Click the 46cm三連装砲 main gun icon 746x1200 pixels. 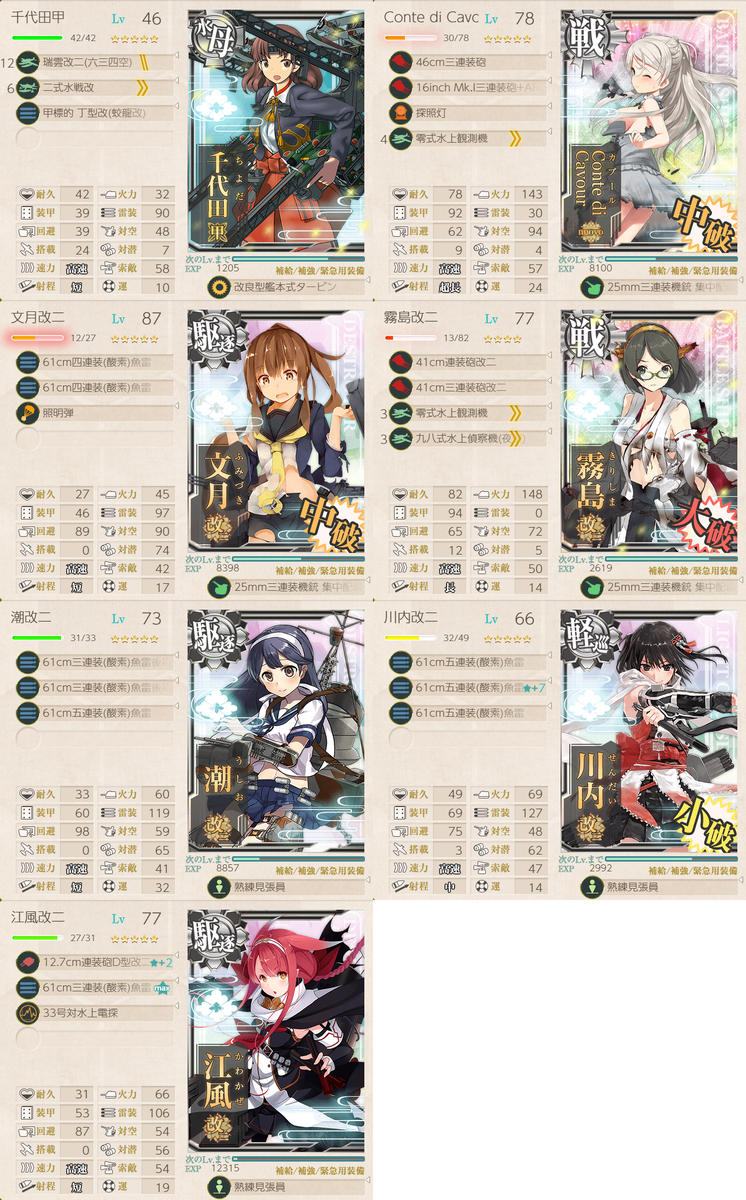[401, 62]
